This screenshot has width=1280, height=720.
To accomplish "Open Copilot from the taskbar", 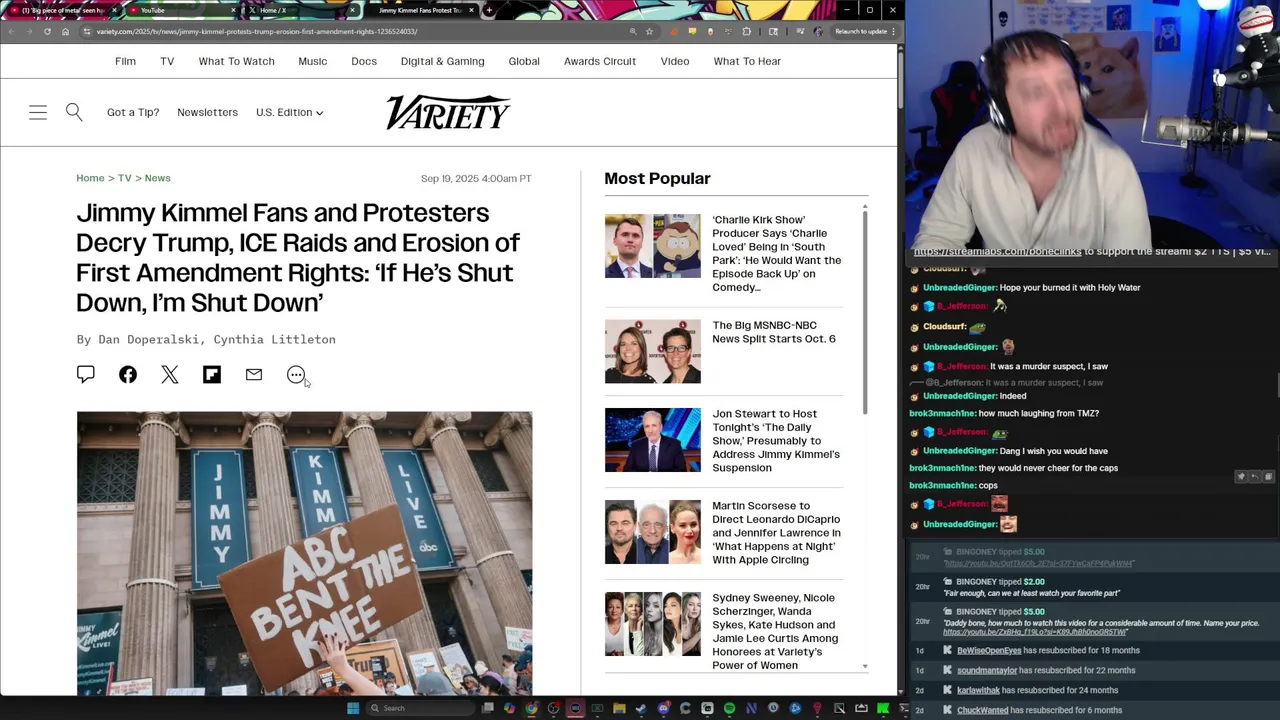I will click(x=509, y=708).
